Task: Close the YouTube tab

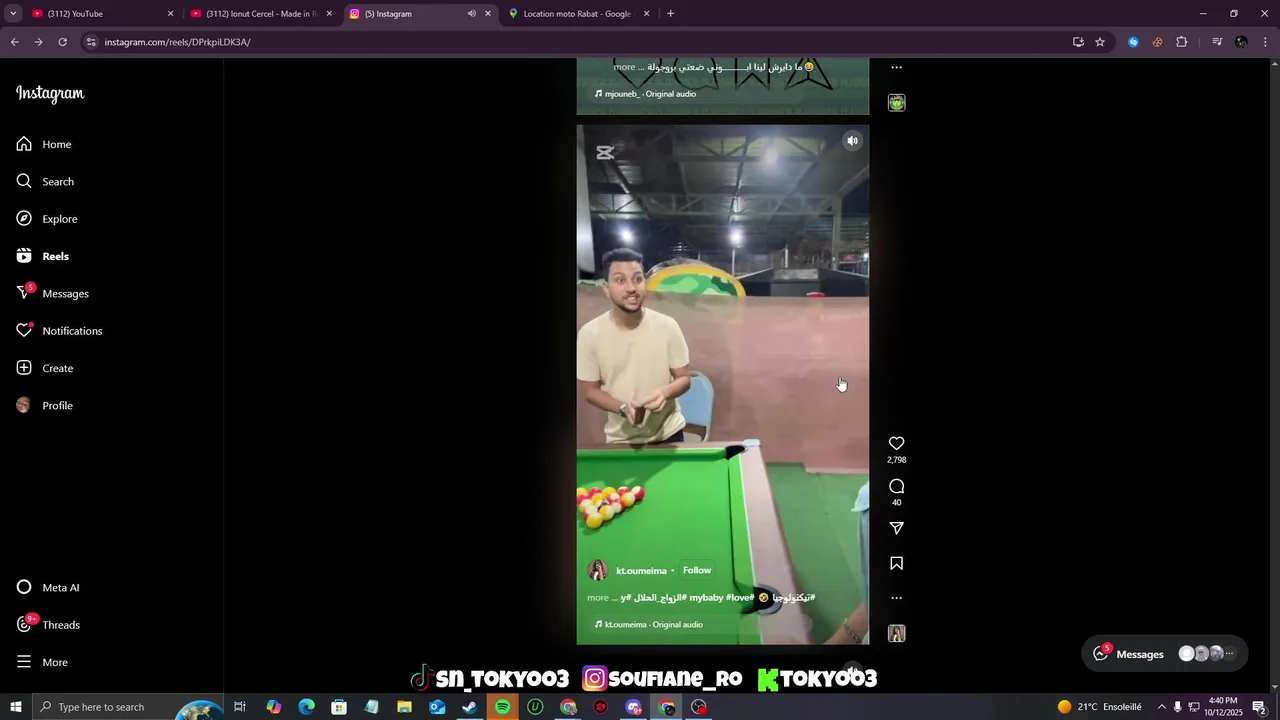Action: 170,14
